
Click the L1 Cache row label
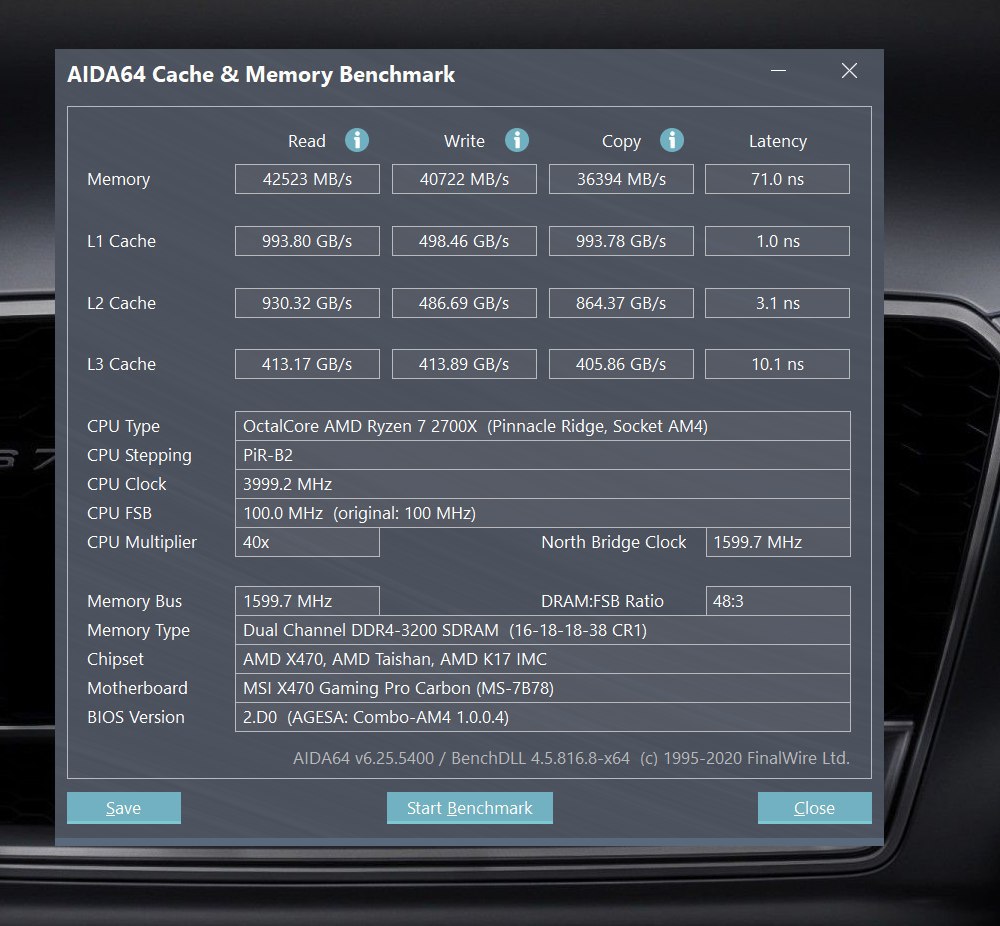(x=121, y=241)
